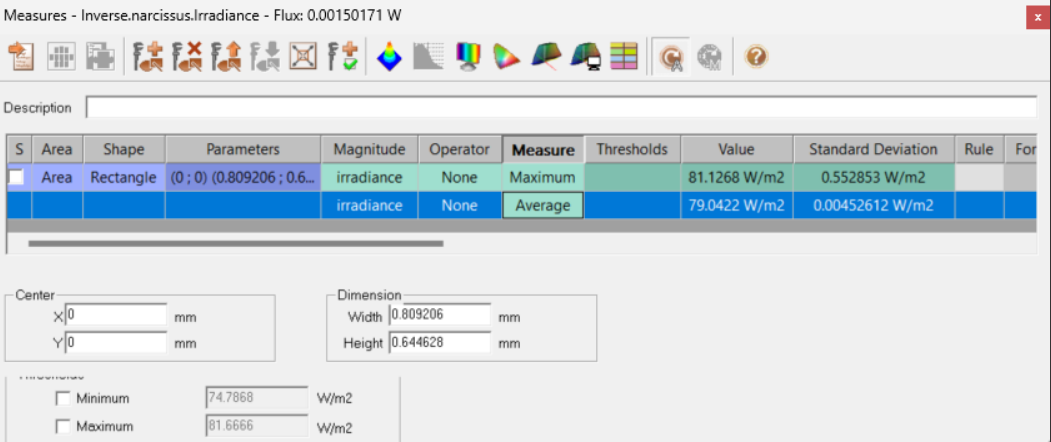Enable the Minimum threshold checkbox

63,399
